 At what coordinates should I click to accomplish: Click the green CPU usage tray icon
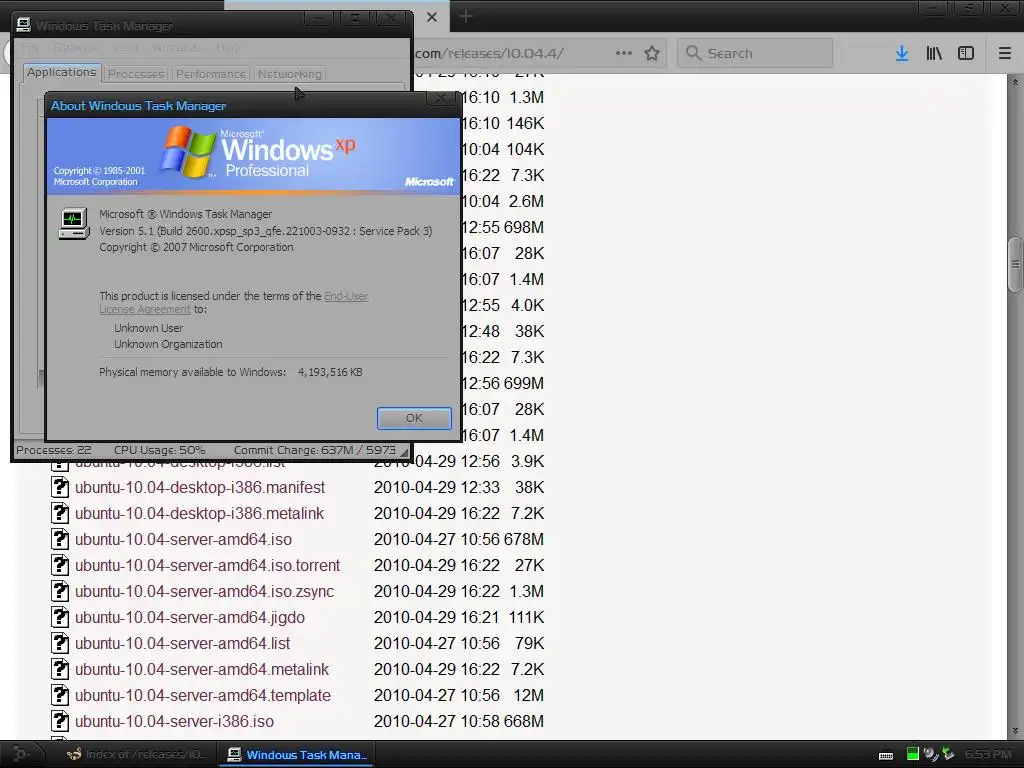(913, 754)
